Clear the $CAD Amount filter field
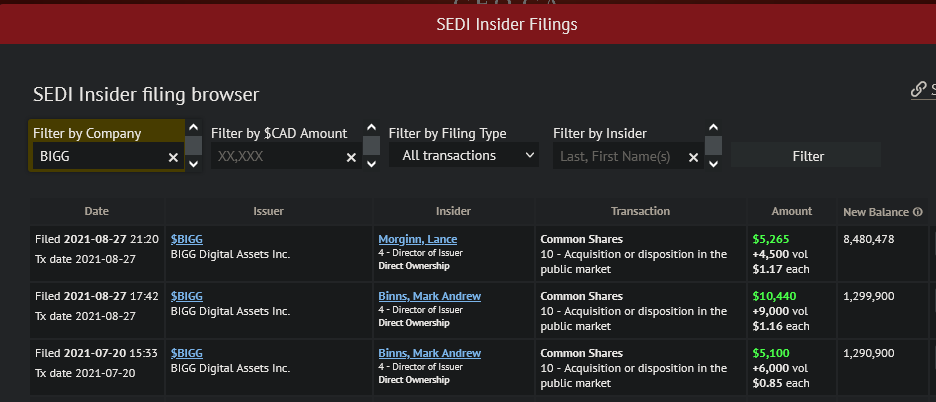 [x=351, y=157]
